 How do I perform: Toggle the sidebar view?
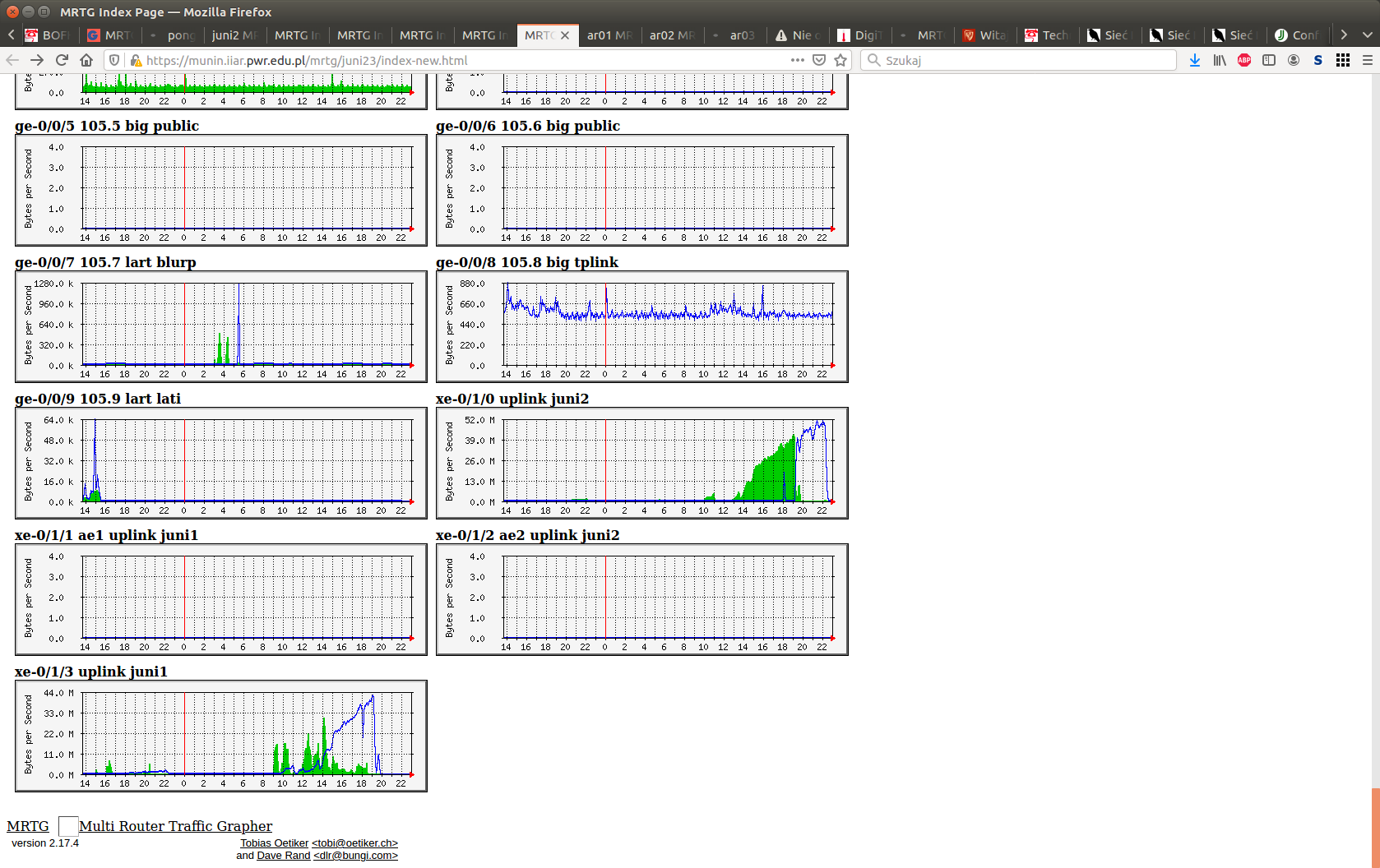pos(1269,60)
